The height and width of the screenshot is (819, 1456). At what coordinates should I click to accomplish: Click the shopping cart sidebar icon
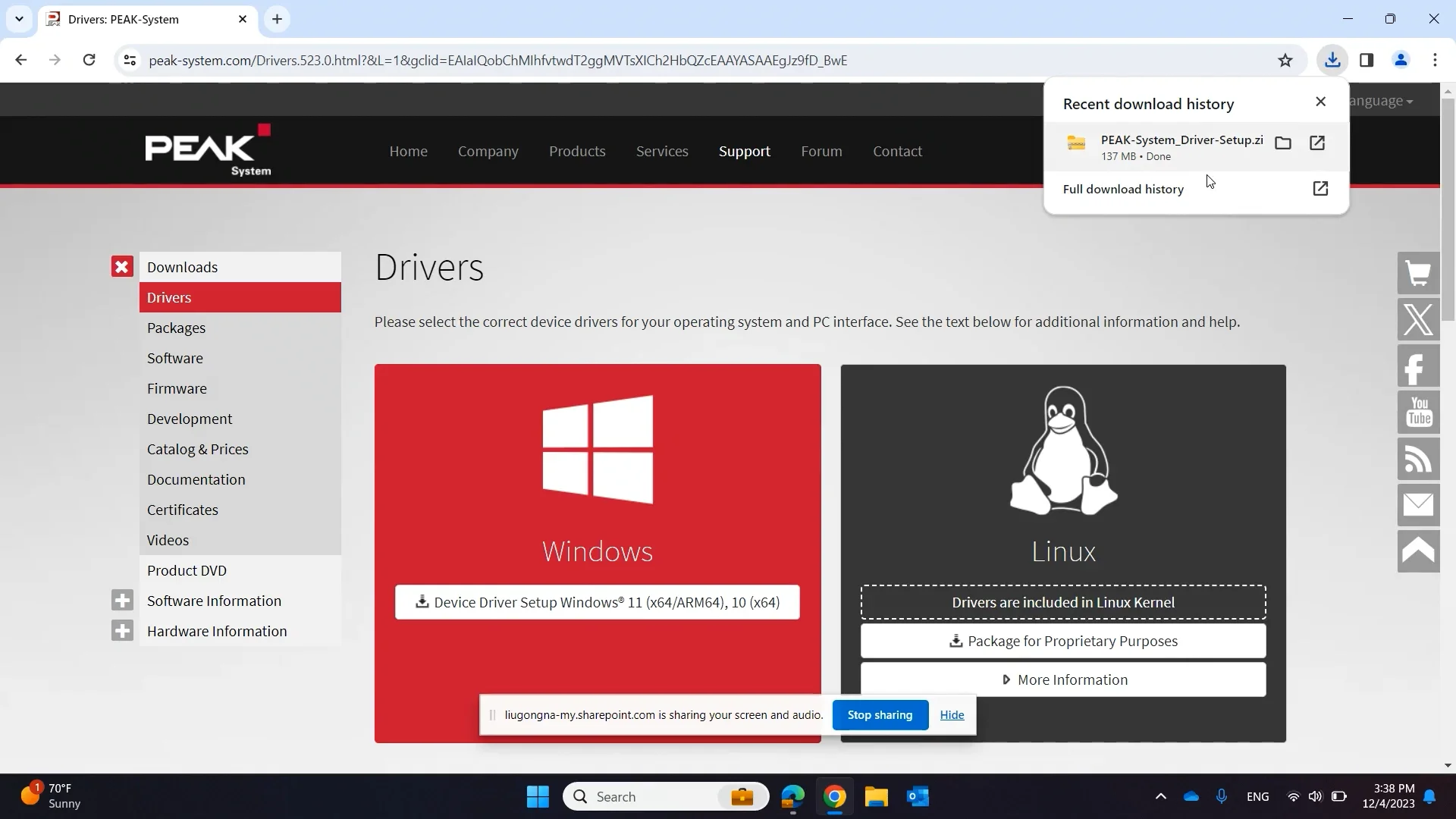[x=1418, y=274]
